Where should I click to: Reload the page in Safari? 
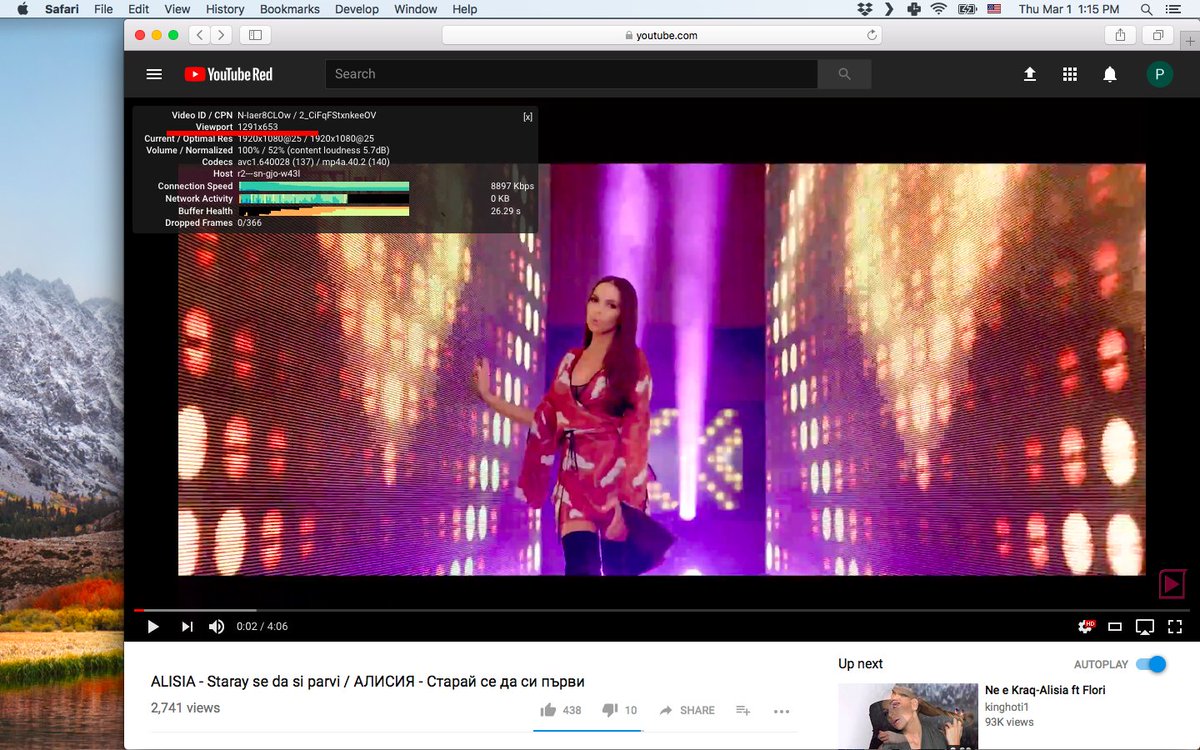(x=872, y=35)
